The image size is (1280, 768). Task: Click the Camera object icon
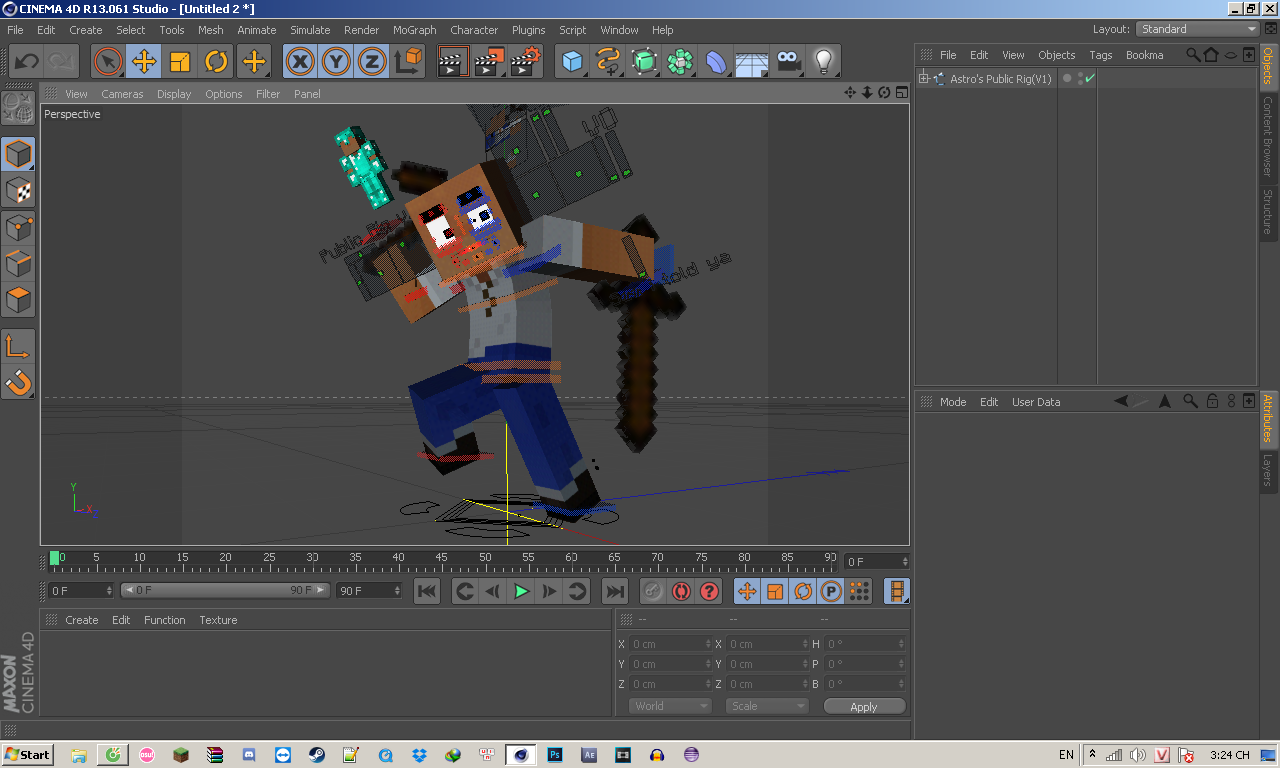click(x=789, y=62)
